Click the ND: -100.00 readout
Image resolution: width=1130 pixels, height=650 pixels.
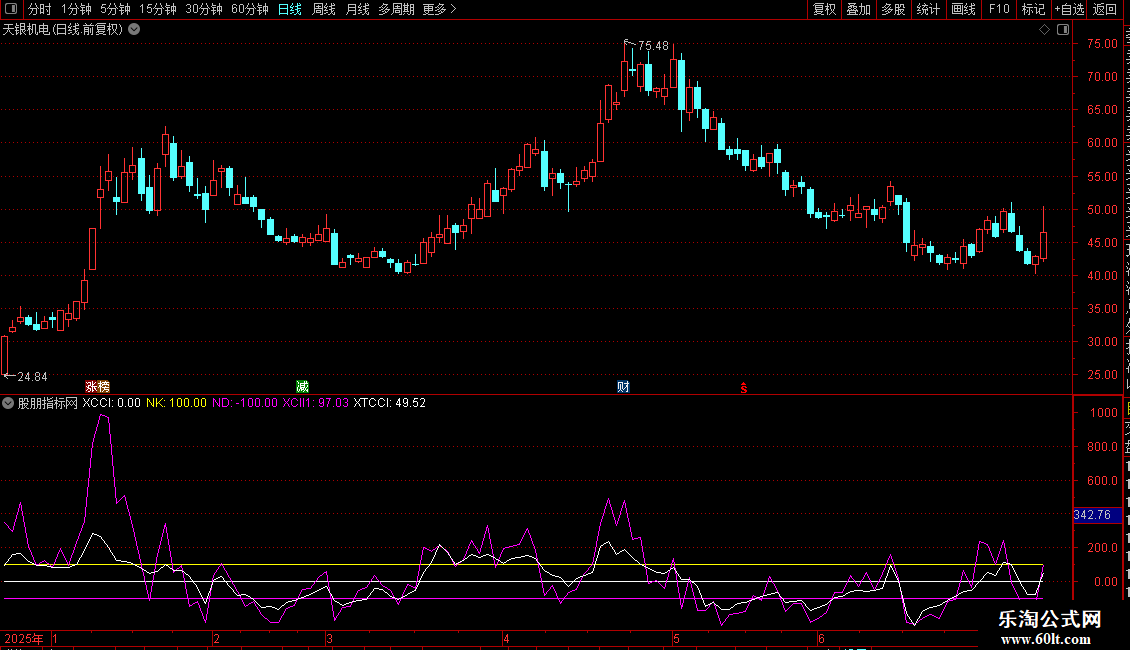pos(244,404)
